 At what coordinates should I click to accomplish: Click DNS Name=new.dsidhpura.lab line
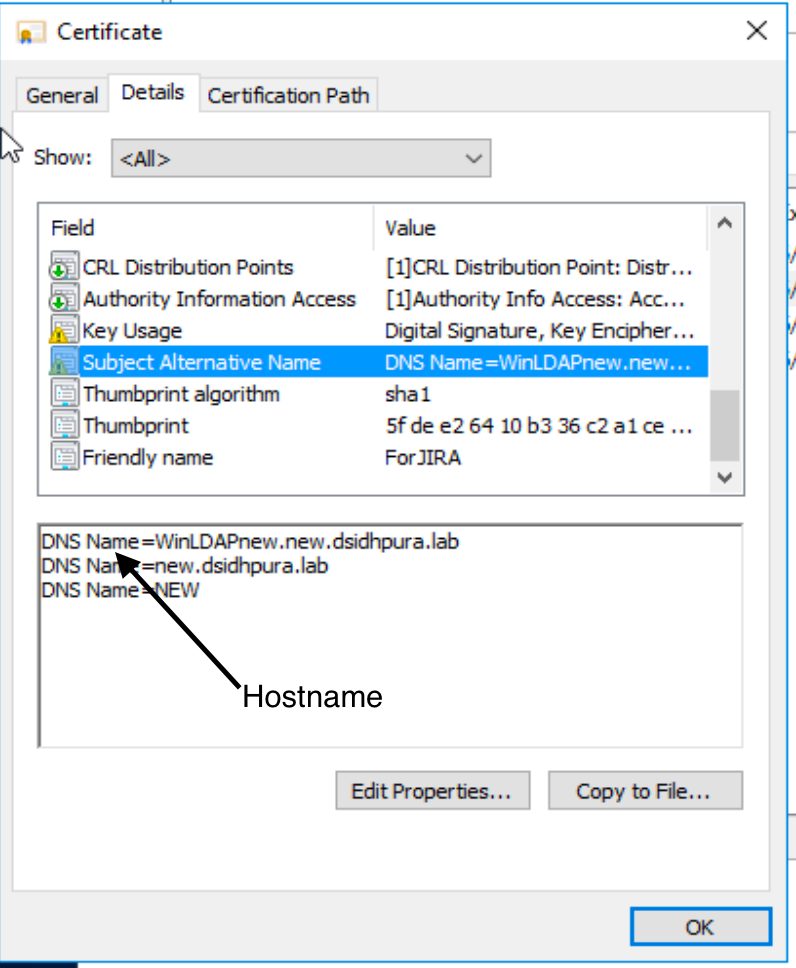coord(185,565)
